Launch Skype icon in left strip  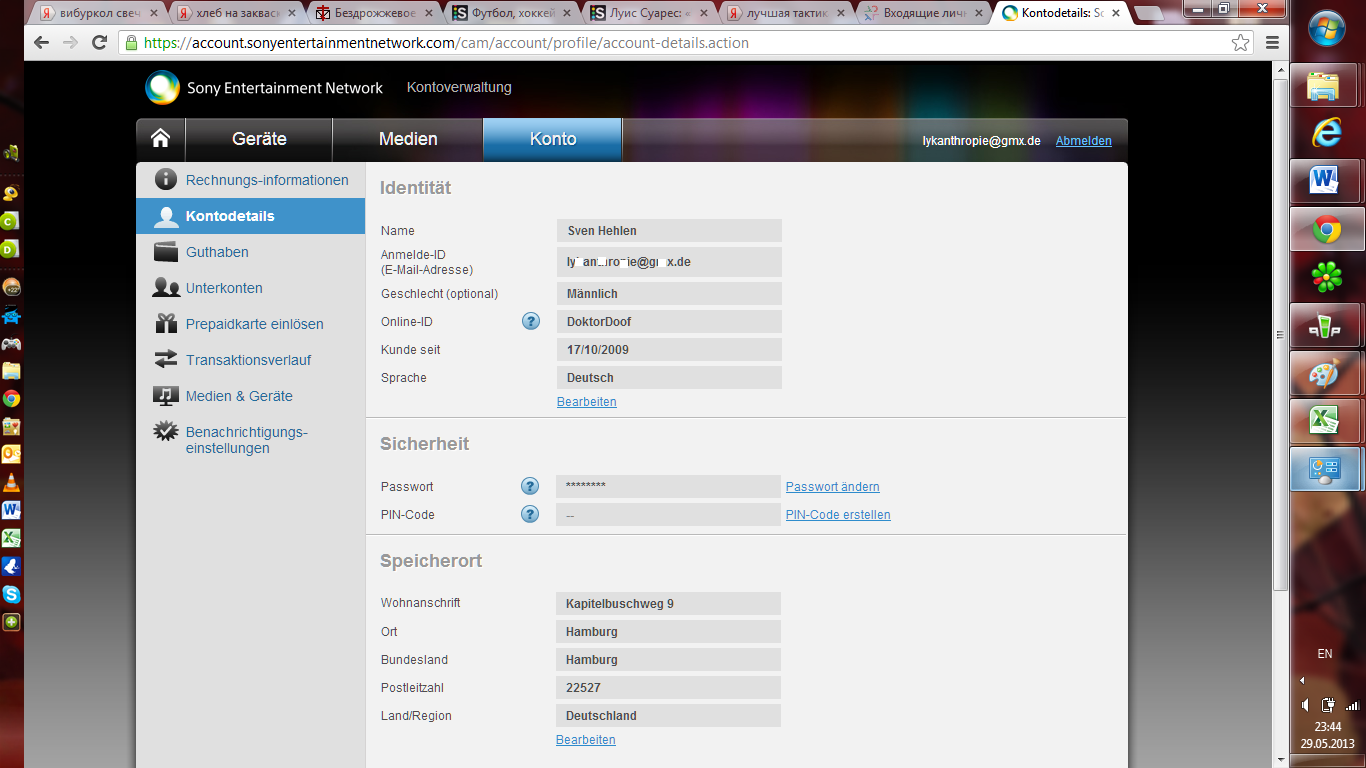(x=11, y=594)
